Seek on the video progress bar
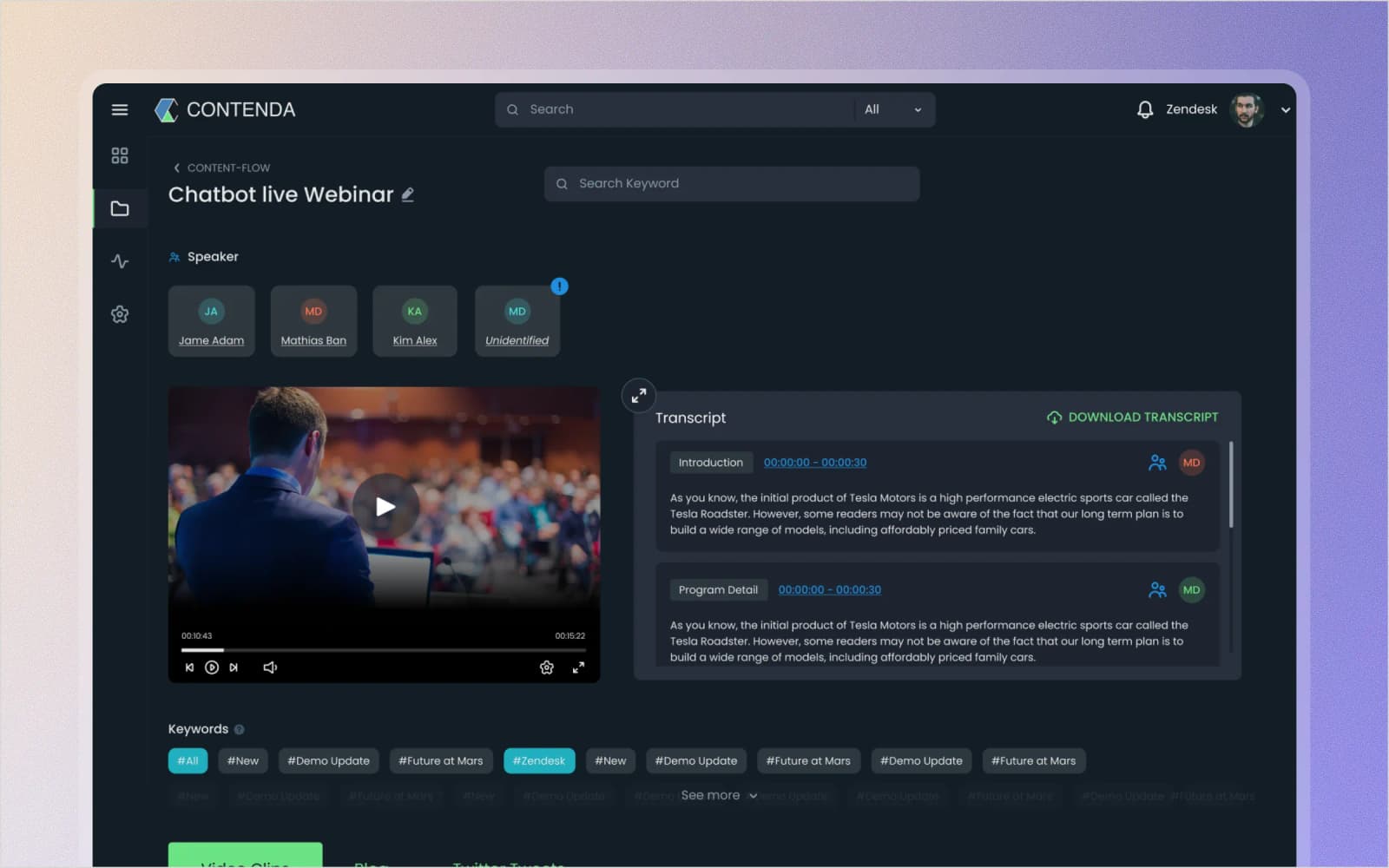Image resolution: width=1389 pixels, height=868 pixels. pos(384,649)
